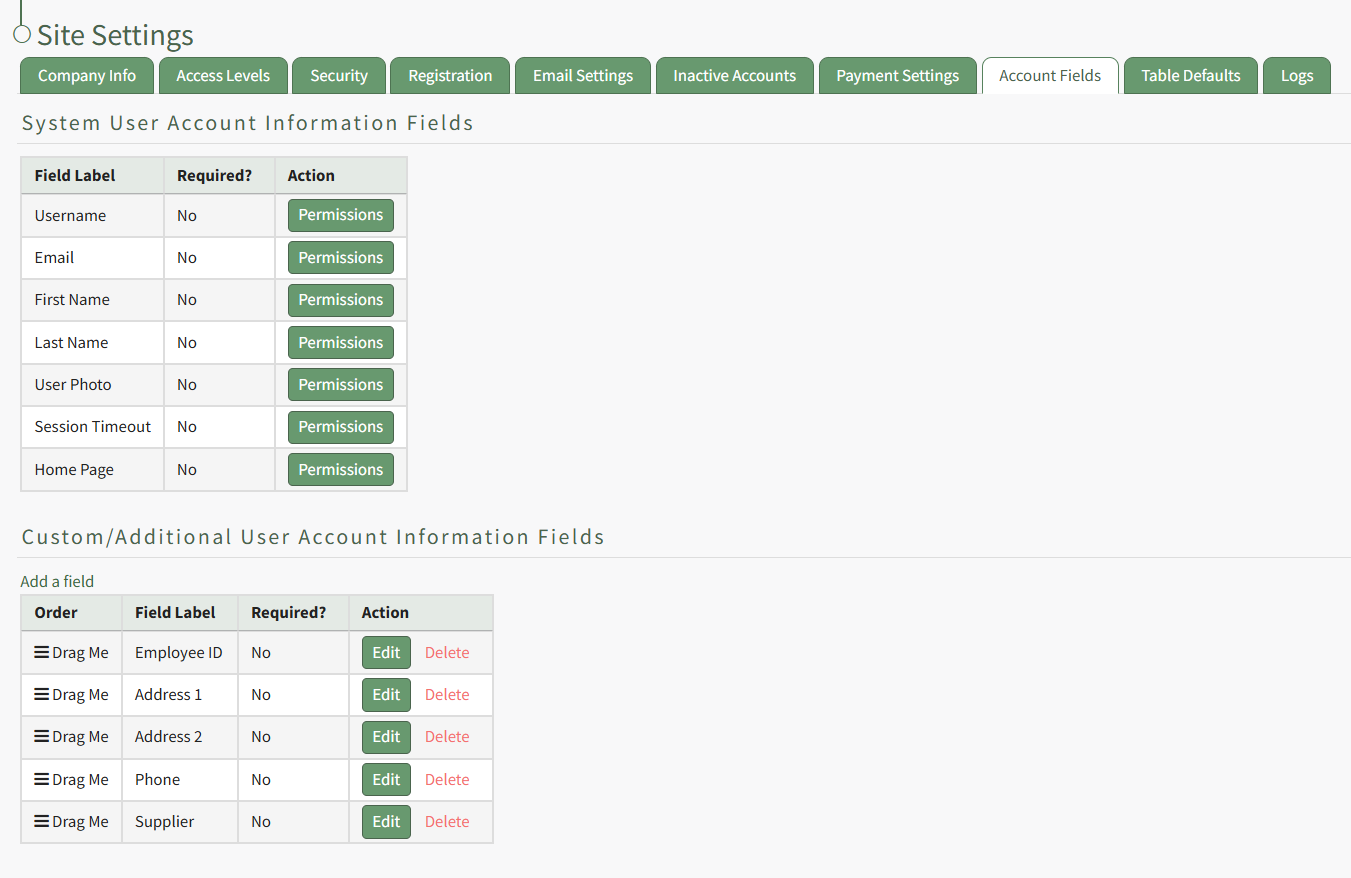The width and height of the screenshot is (1351, 878).
Task: Click the drag handle icon for Phone
Action: (x=42, y=779)
